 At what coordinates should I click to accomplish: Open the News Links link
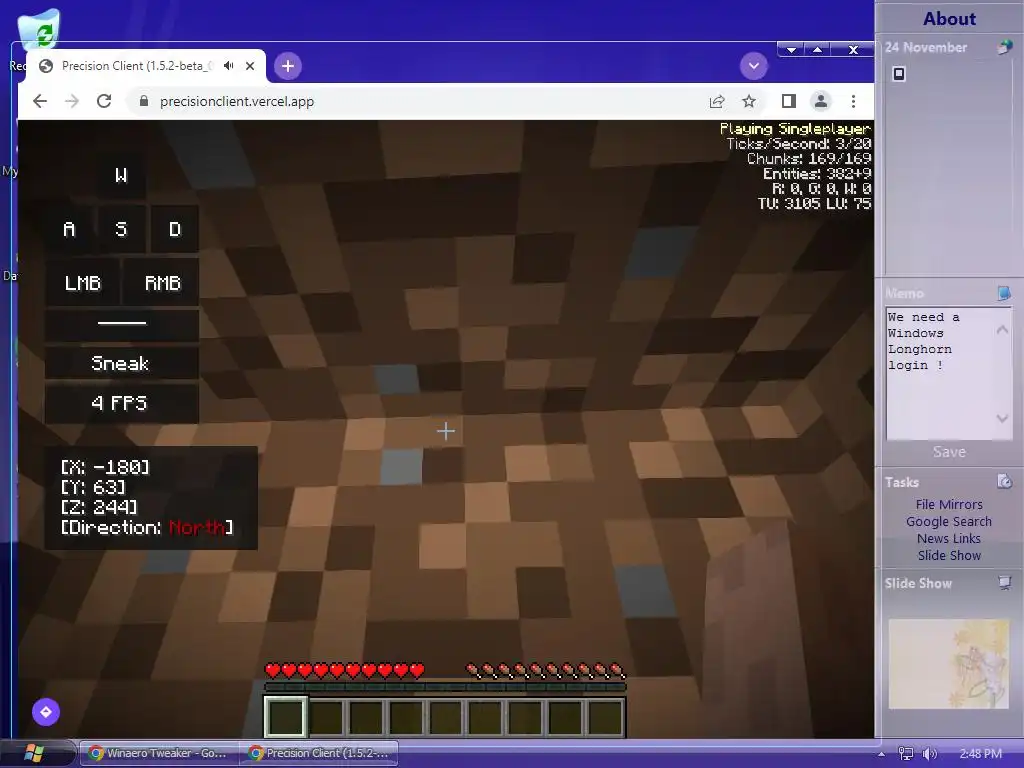click(x=949, y=538)
